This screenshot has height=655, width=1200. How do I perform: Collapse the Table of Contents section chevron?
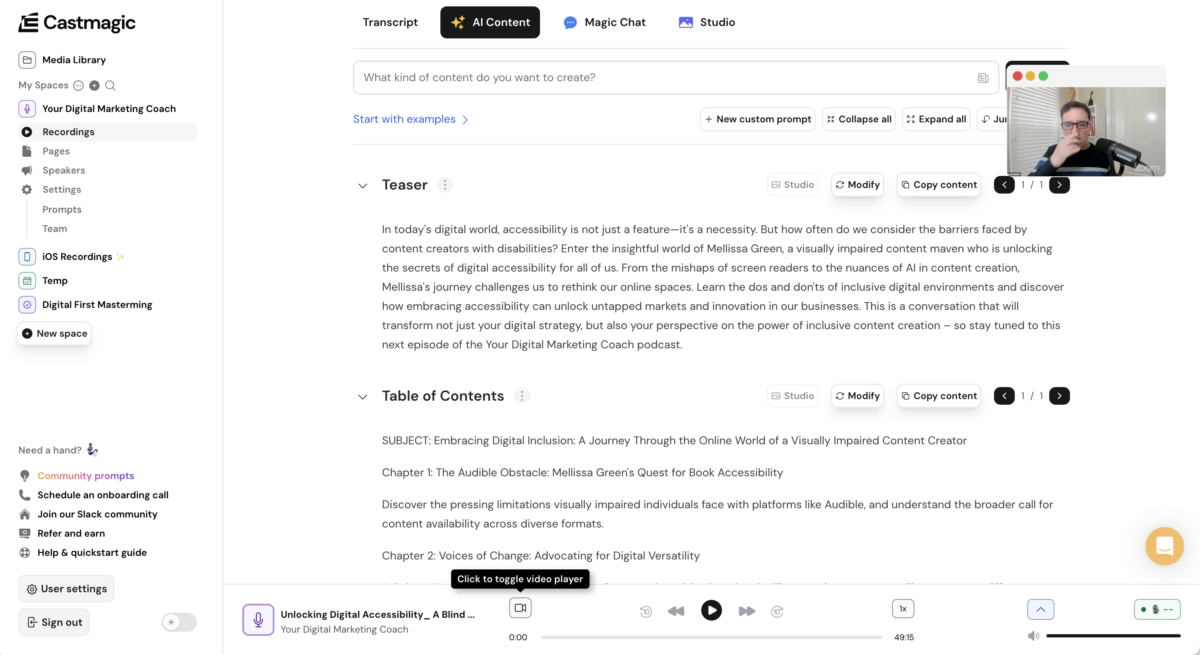point(363,396)
